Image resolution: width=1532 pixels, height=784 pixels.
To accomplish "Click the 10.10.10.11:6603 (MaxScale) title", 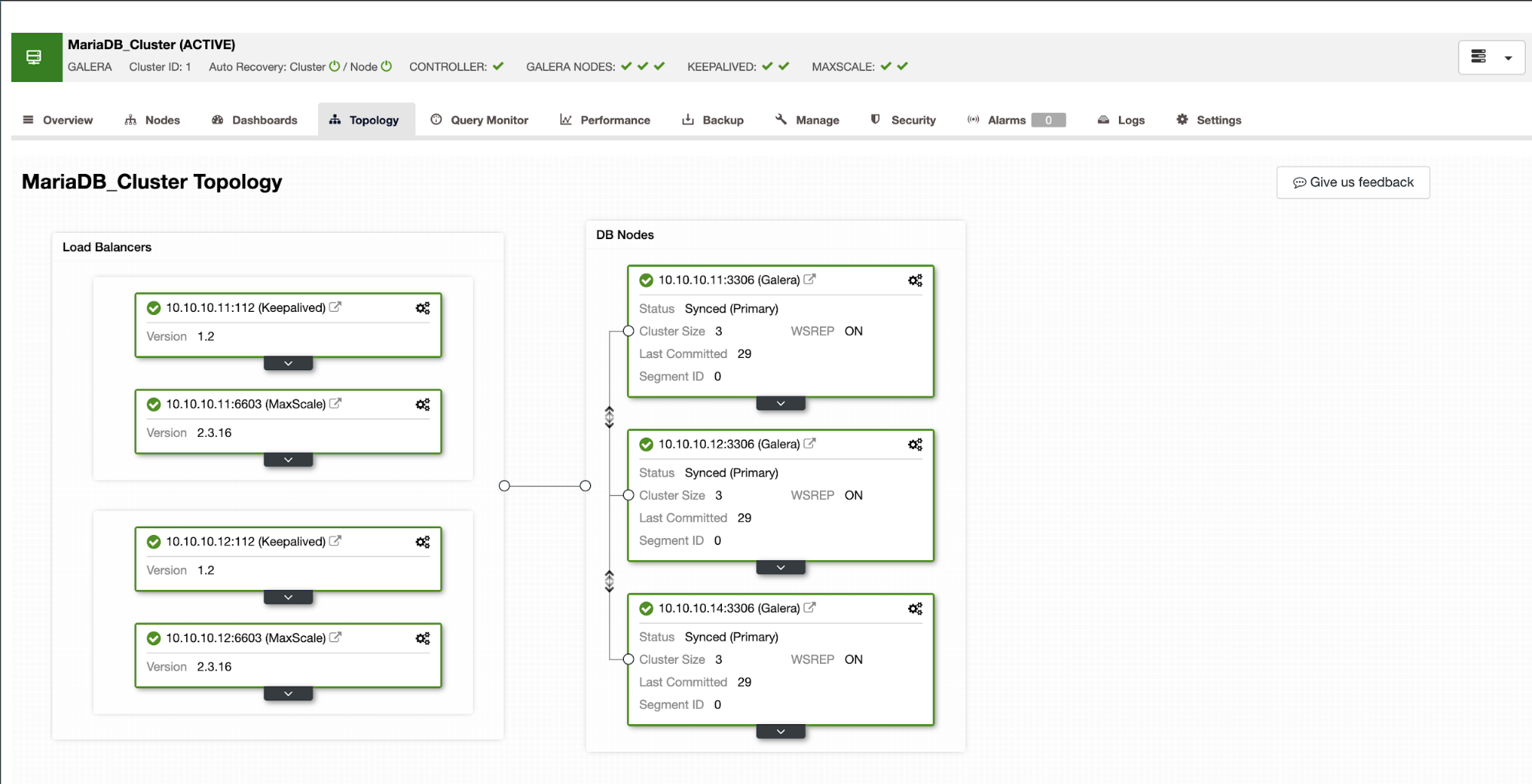I will (245, 405).
